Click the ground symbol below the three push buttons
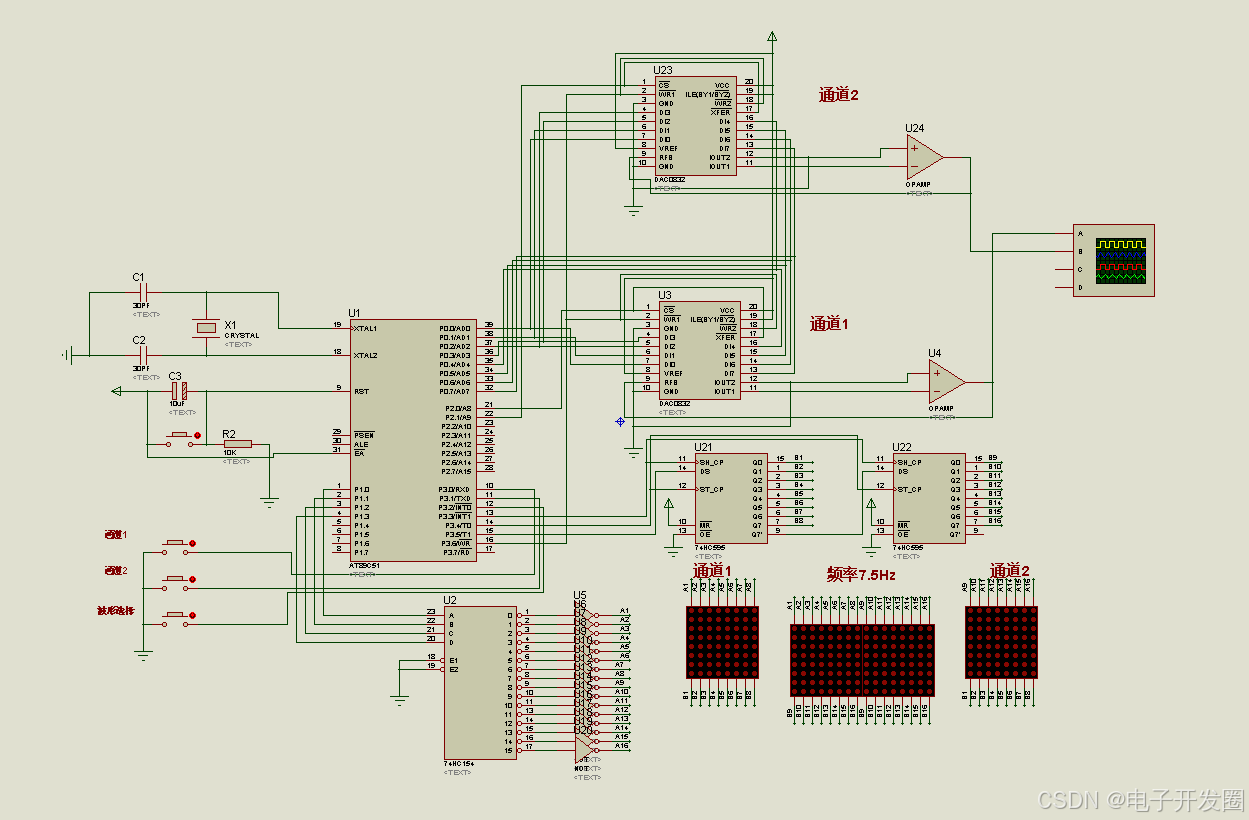 coord(144,656)
